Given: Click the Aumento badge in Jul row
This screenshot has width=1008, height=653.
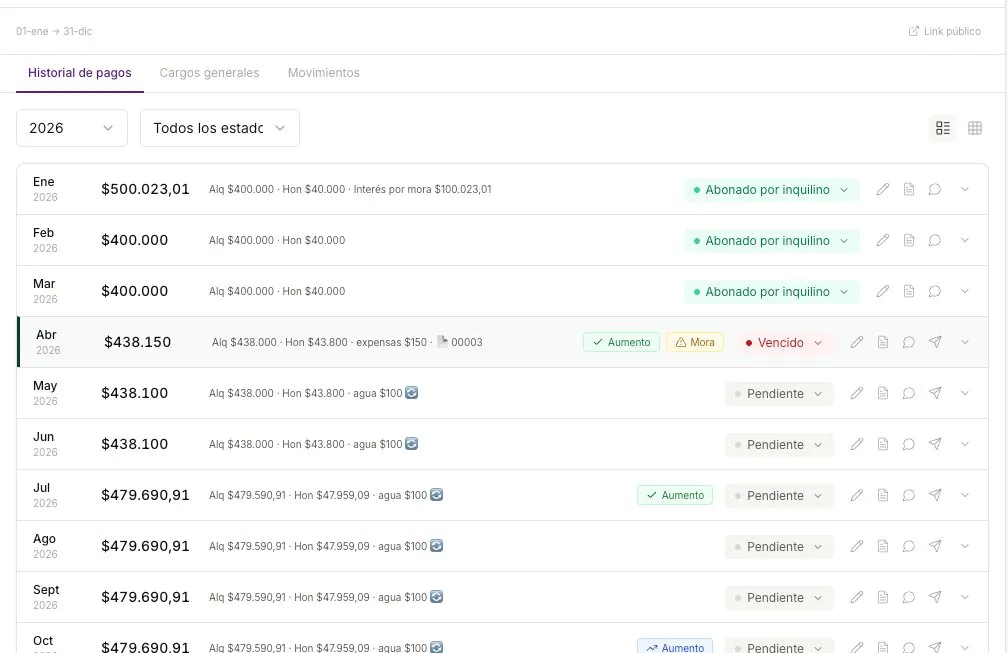Looking at the screenshot, I should [x=675, y=495].
